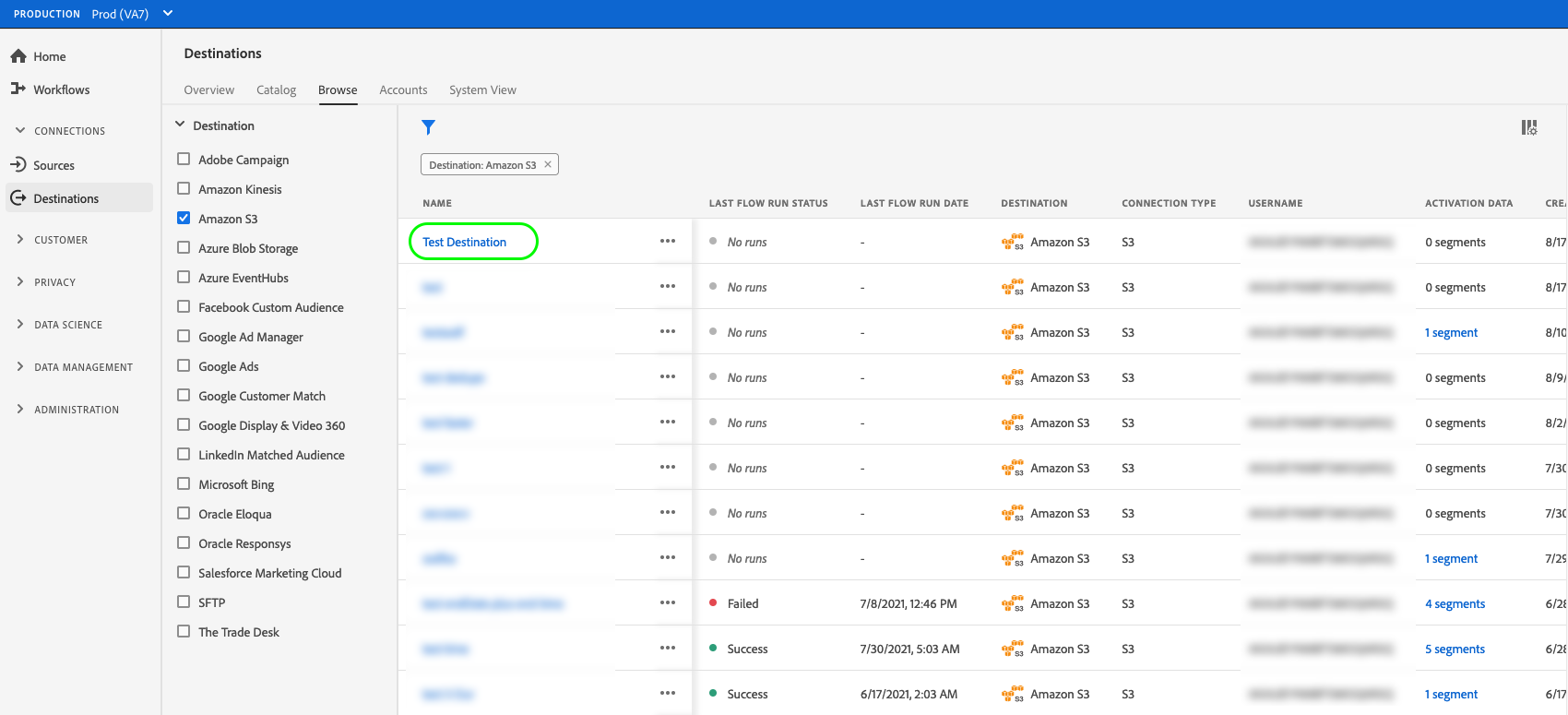Click green status dot for 7/30/2021 run
Image resolution: width=1568 pixels, height=715 pixels.
[x=713, y=648]
